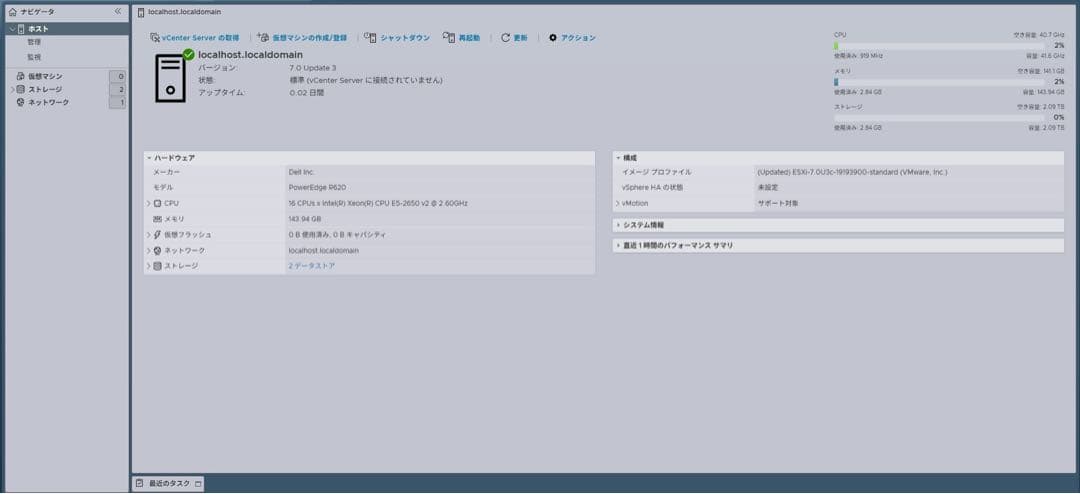Click the 0.02 日間 uptime value
The width and height of the screenshot is (1080, 494).
(x=307, y=92)
